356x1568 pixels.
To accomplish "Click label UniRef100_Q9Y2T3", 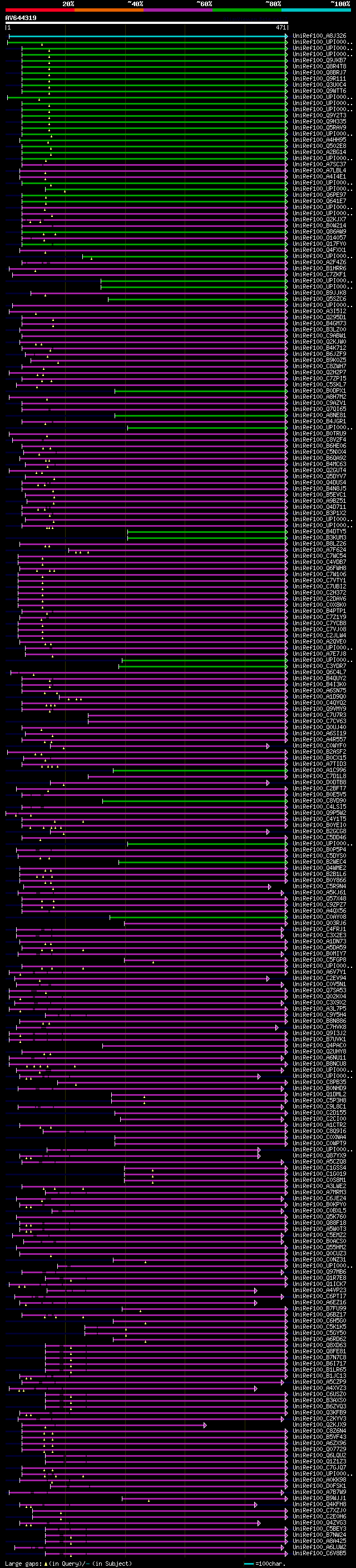I will point(319,116).
